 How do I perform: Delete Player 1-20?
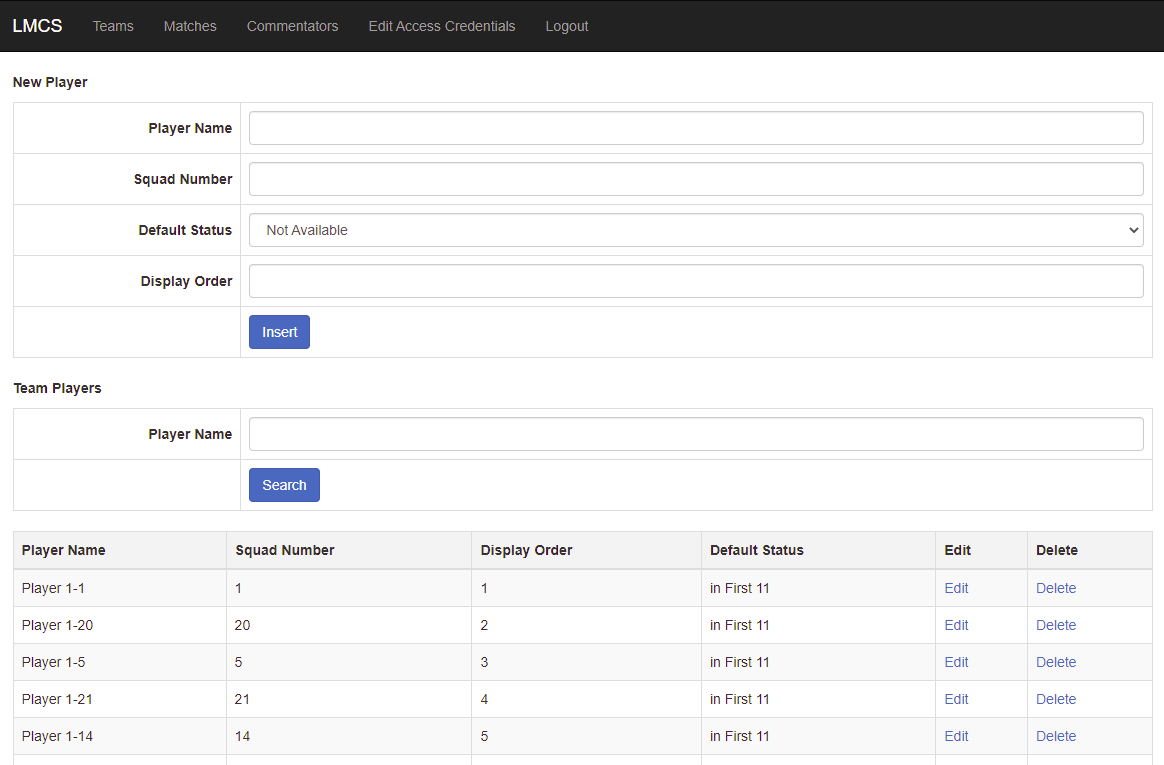pos(1055,625)
